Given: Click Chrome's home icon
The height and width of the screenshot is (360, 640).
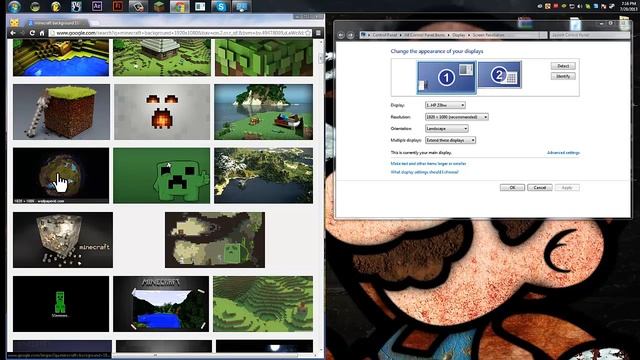Looking at the screenshot, I should pyautogui.click(x=42, y=33).
